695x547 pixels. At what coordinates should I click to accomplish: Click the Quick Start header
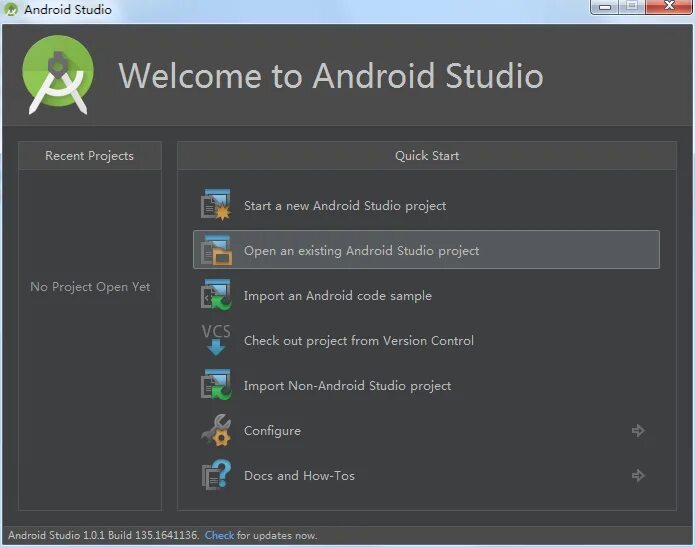(x=427, y=156)
